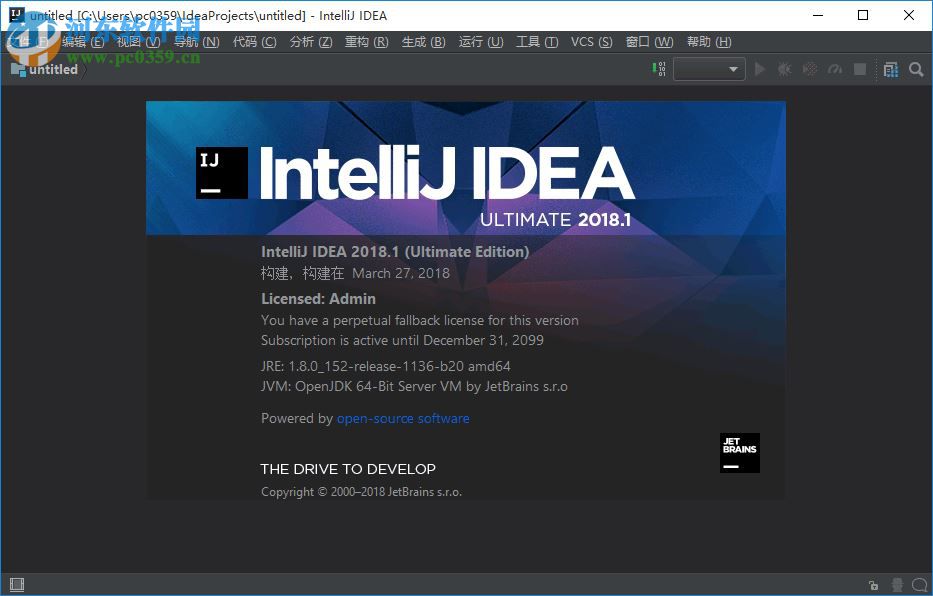
Task: Follow the open-source software link
Action: coord(403,418)
